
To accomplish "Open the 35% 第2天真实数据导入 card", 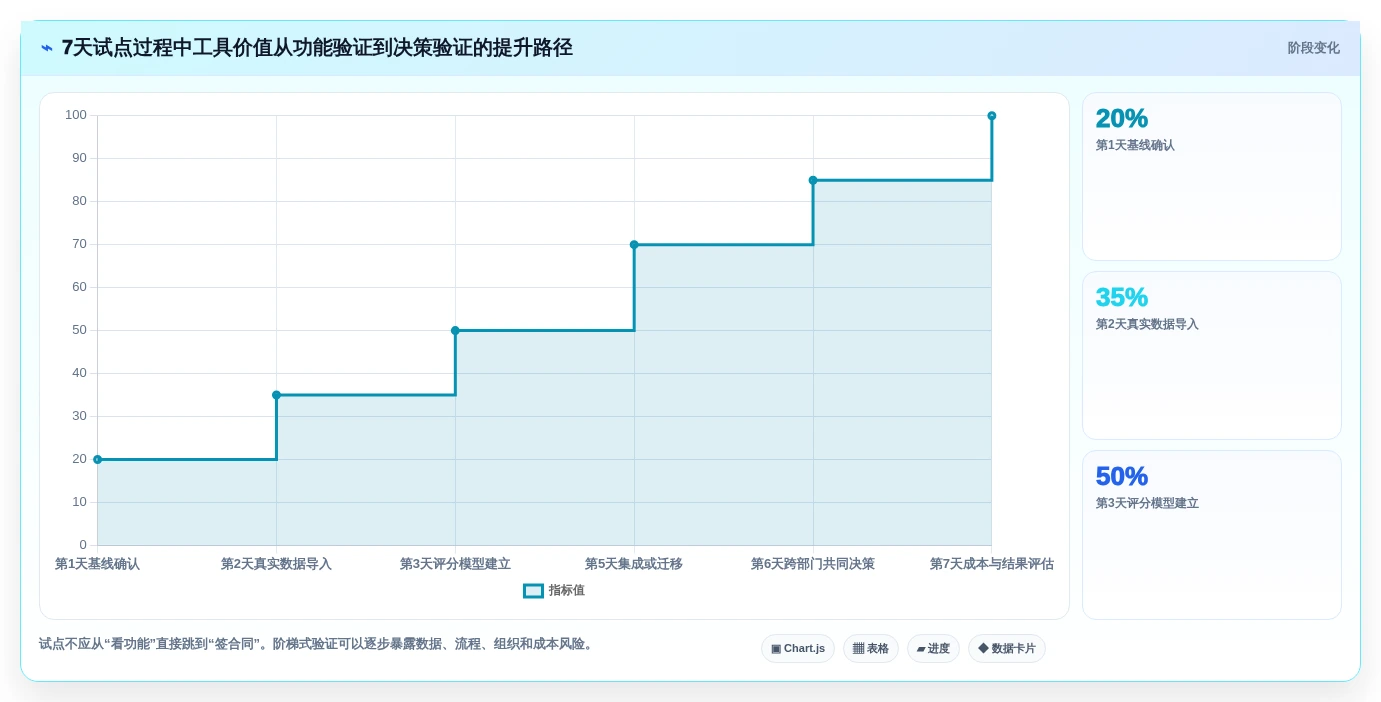I will coord(1212,356).
